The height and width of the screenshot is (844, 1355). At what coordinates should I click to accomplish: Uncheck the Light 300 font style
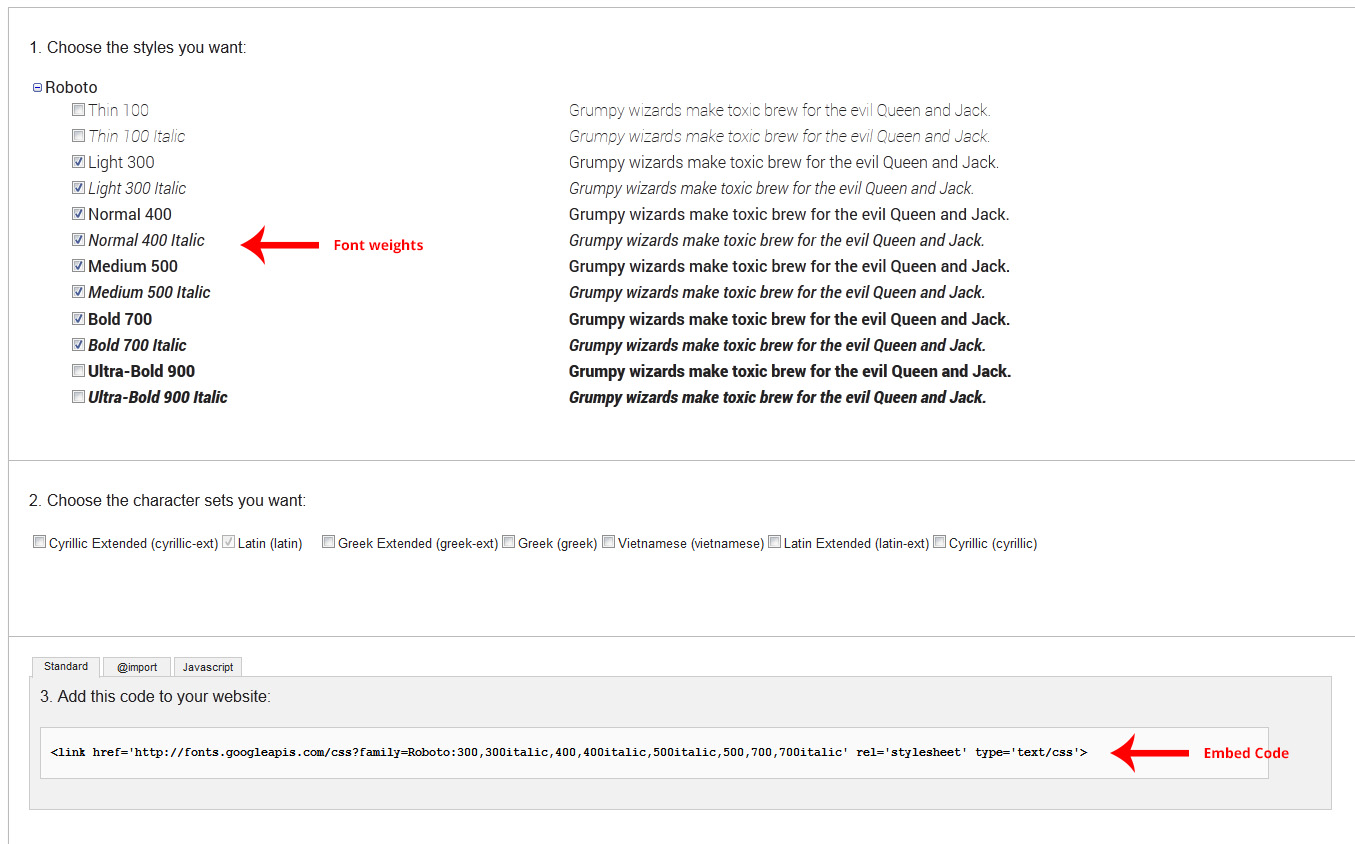click(x=78, y=162)
